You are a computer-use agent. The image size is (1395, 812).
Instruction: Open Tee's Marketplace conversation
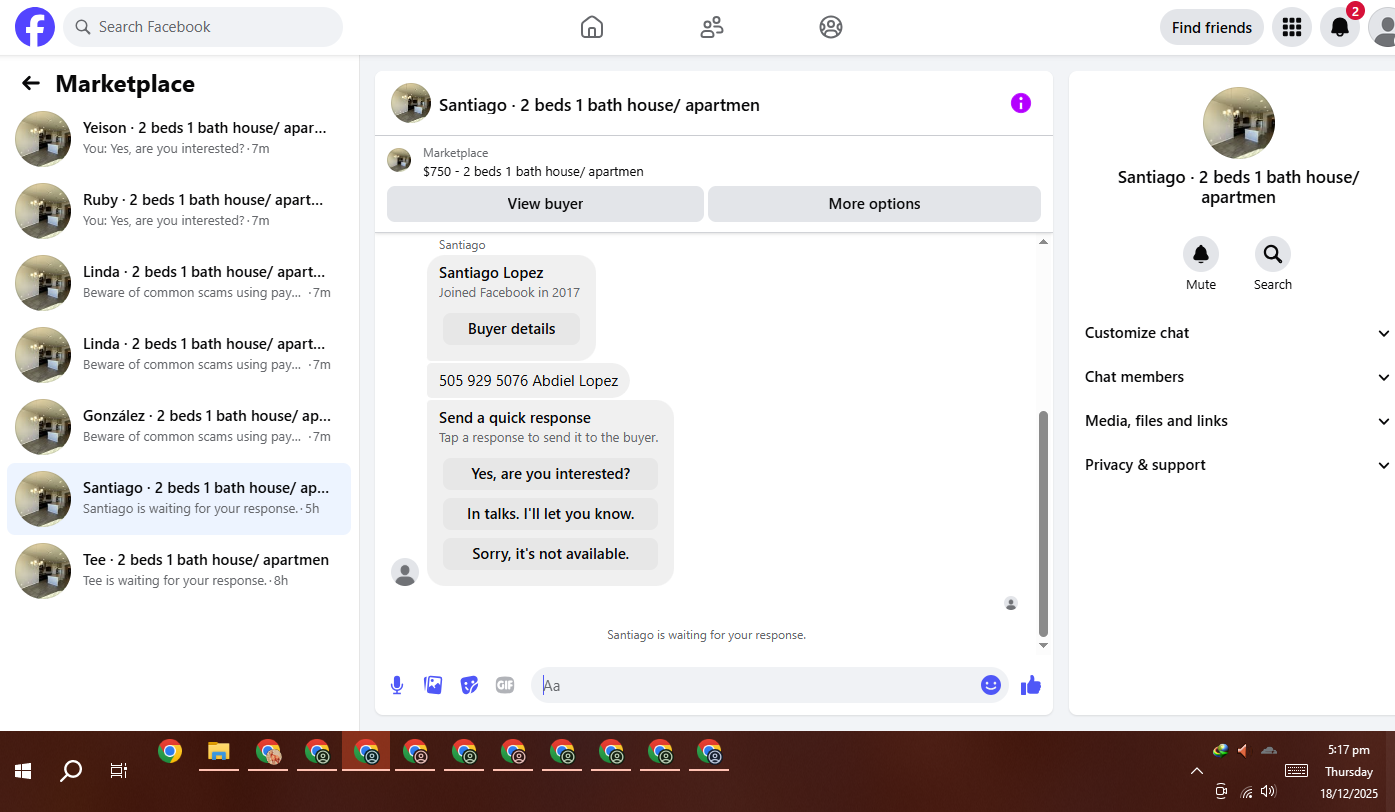pos(179,571)
